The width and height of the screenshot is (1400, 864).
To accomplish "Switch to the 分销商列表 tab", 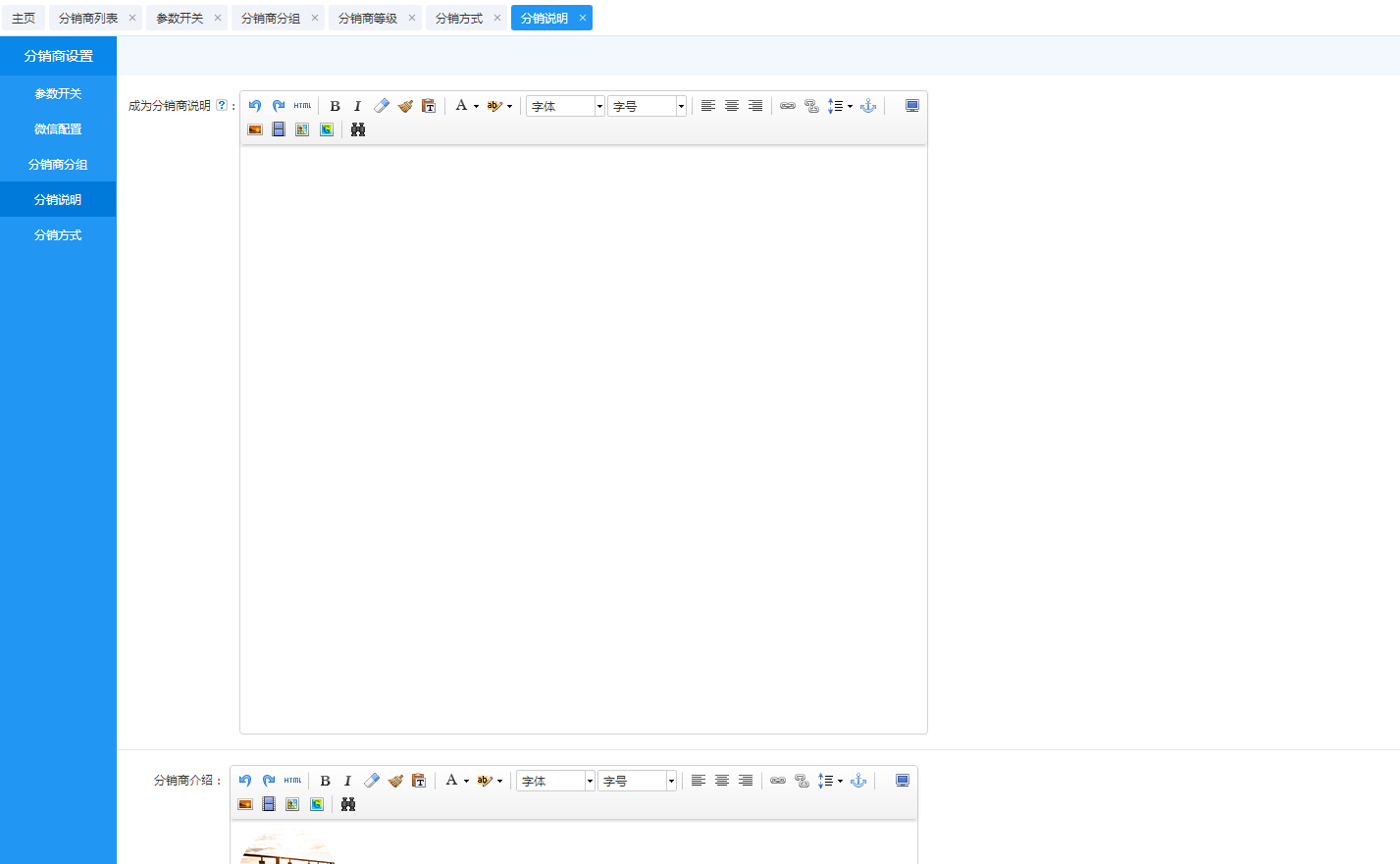I will tap(88, 19).
